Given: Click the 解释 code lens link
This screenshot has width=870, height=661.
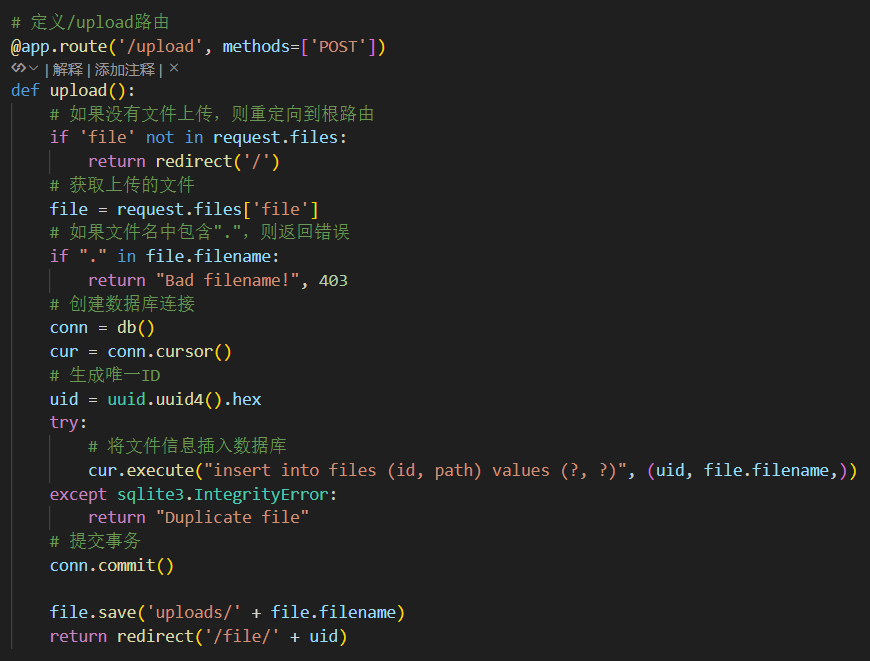Looking at the screenshot, I should pos(68,70).
